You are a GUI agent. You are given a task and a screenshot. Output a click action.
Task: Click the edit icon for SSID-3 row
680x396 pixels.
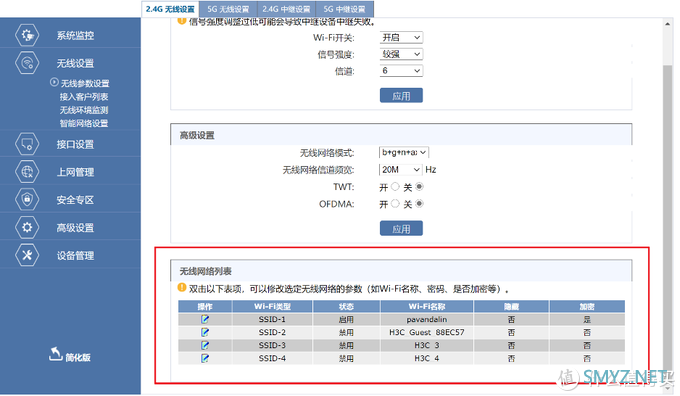tap(205, 345)
